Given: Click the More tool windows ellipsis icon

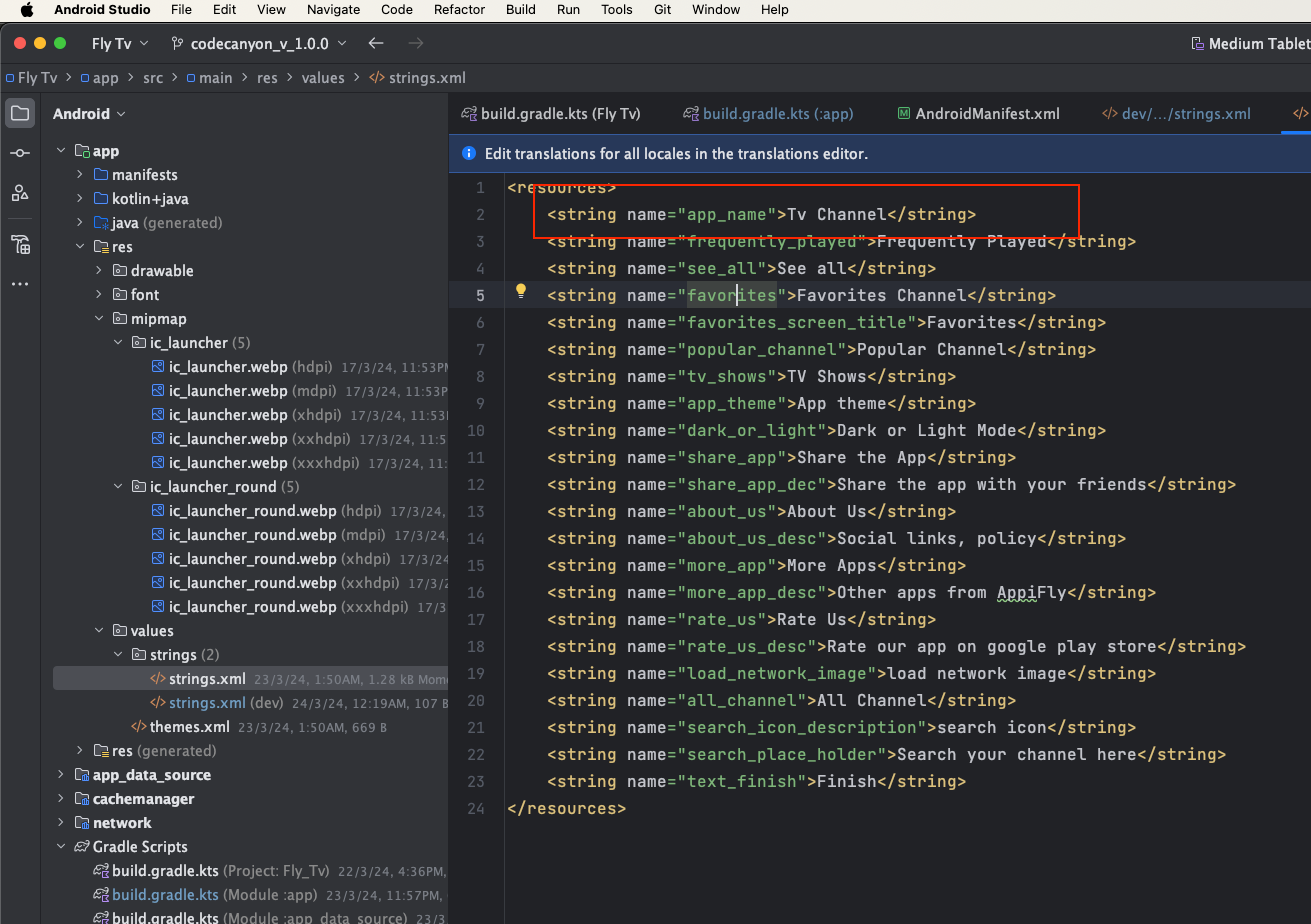Looking at the screenshot, I should coord(20,284).
